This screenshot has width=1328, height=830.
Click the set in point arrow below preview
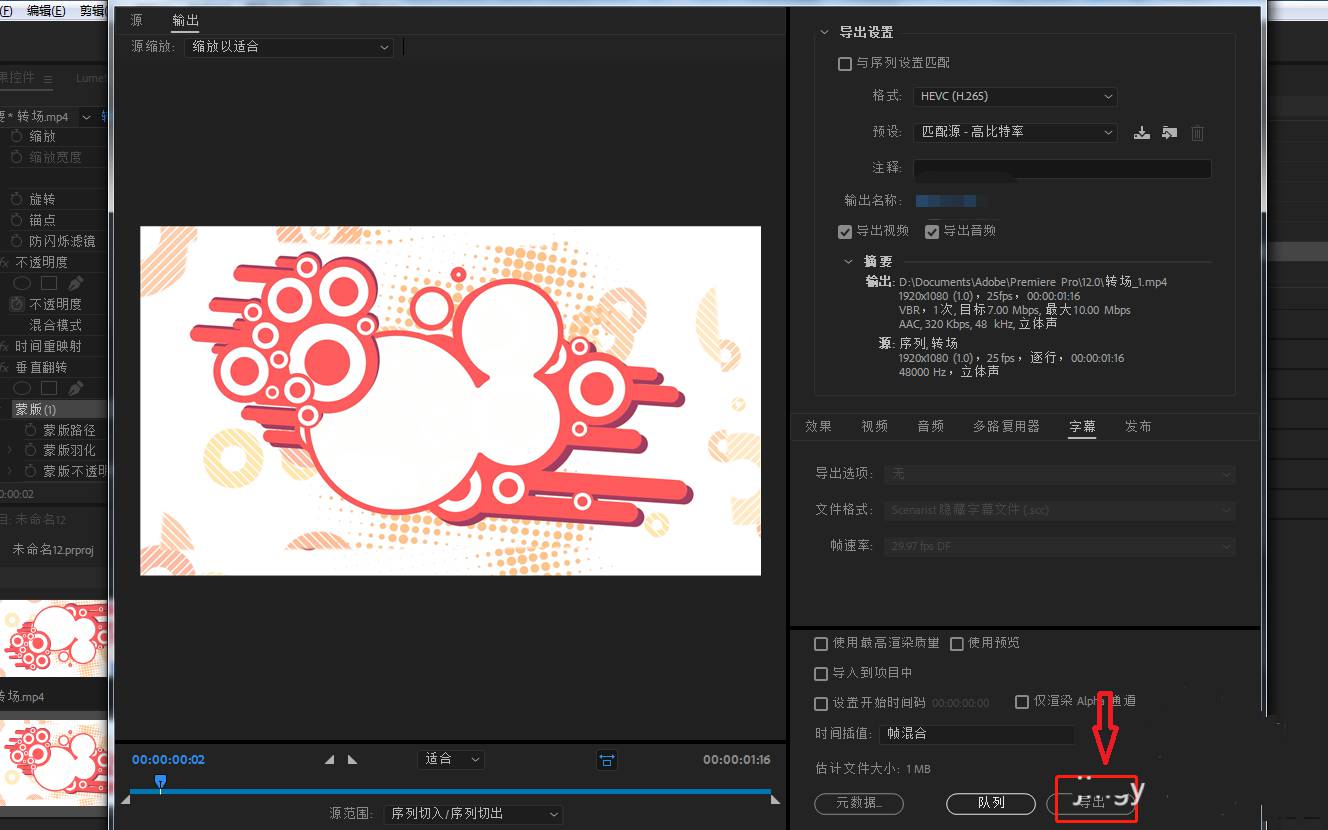[328, 759]
